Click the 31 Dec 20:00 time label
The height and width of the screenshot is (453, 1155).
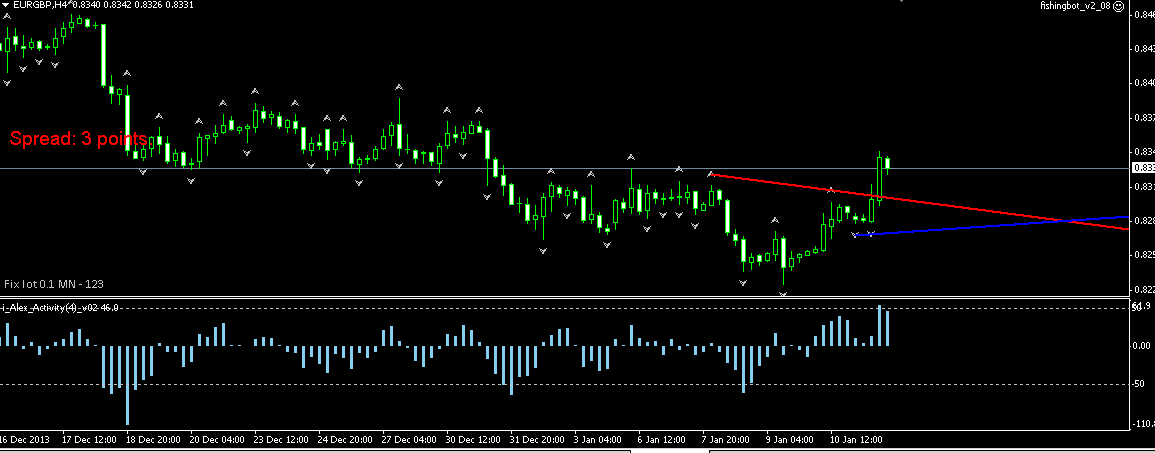coord(536,439)
